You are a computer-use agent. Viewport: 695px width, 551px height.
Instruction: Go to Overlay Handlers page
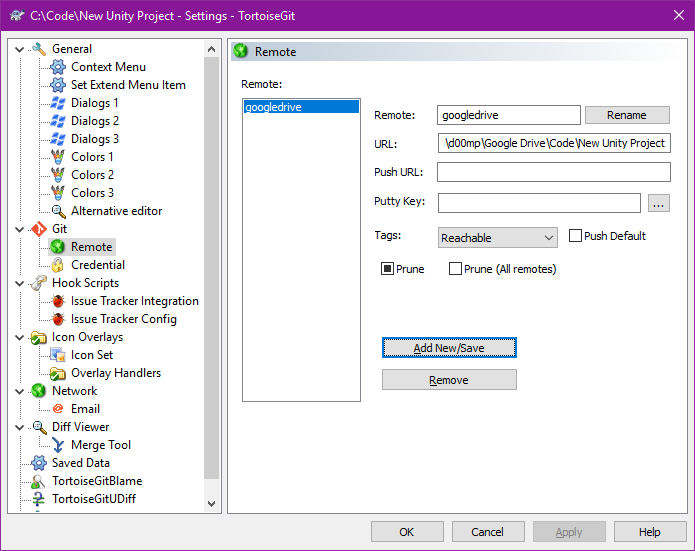click(x=116, y=373)
